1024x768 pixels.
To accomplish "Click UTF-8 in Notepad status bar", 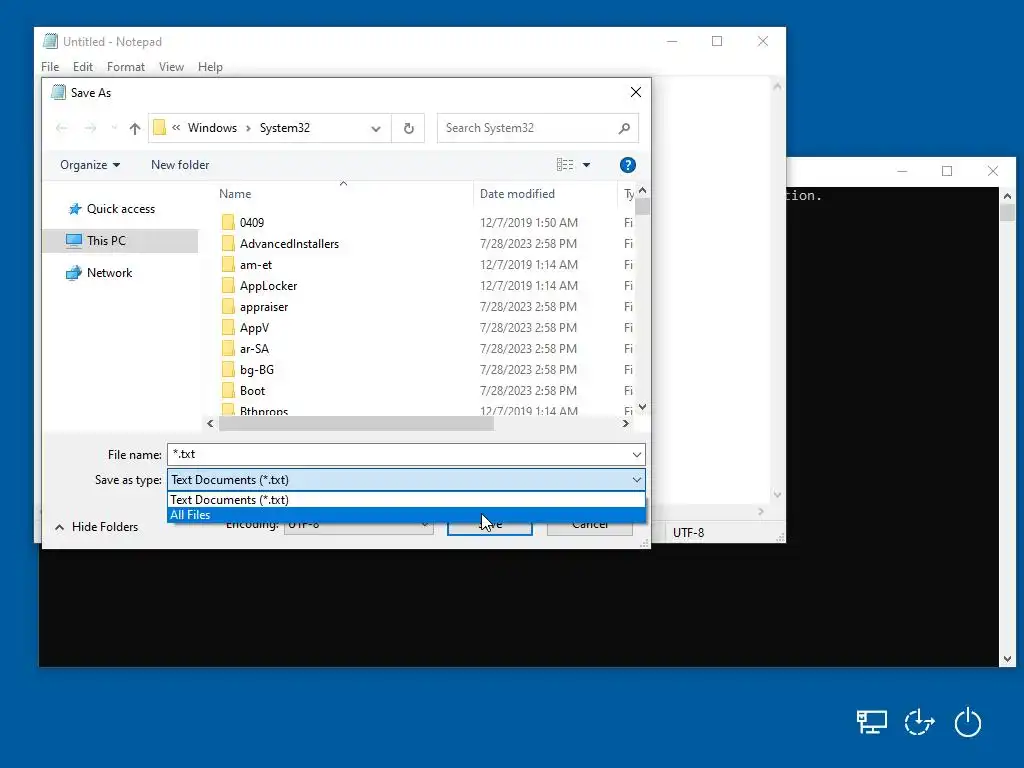I will point(688,533).
